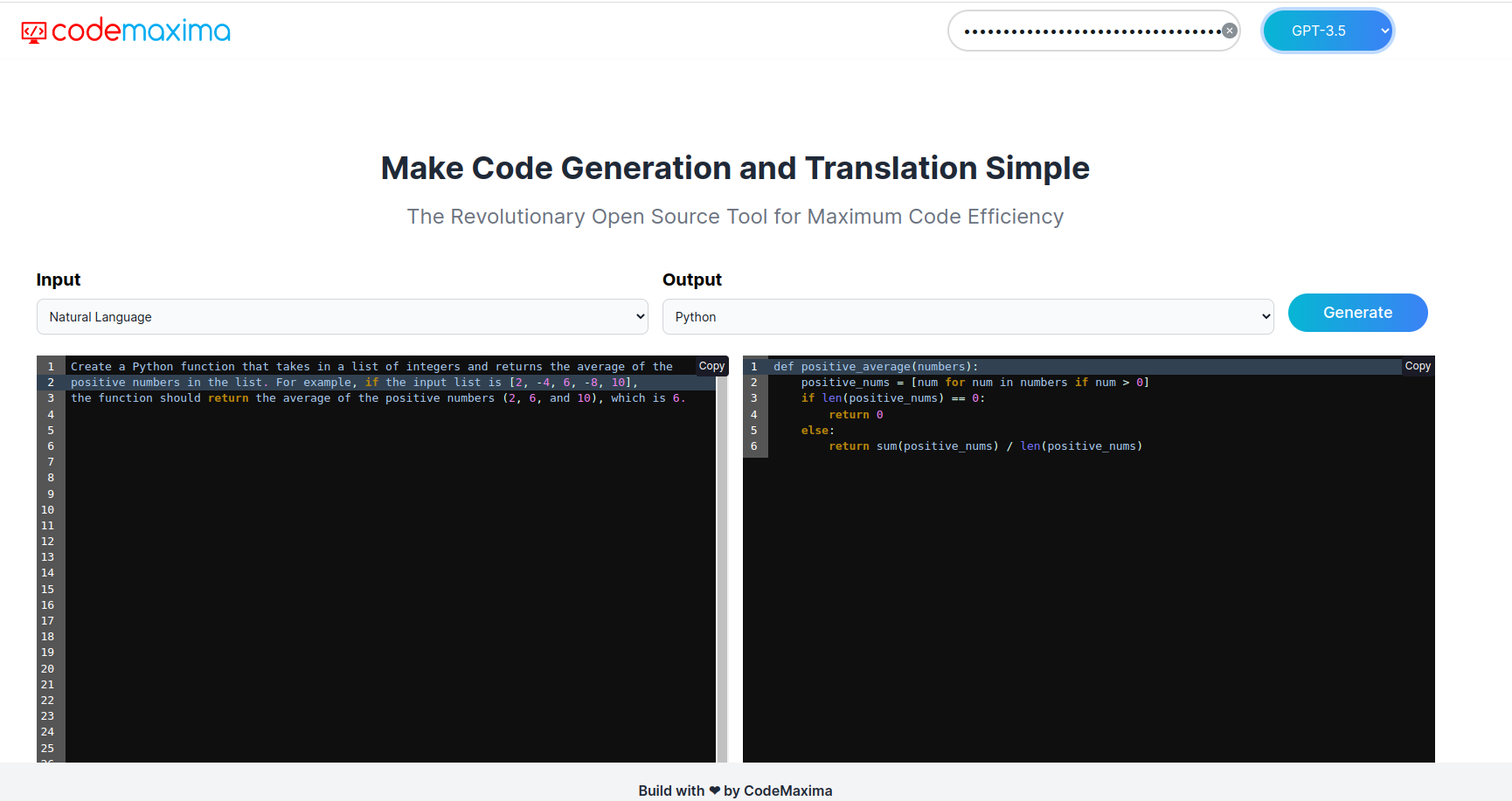1512x801 pixels.
Task: Click line number 6 in output gutter
Action: pyautogui.click(x=754, y=446)
